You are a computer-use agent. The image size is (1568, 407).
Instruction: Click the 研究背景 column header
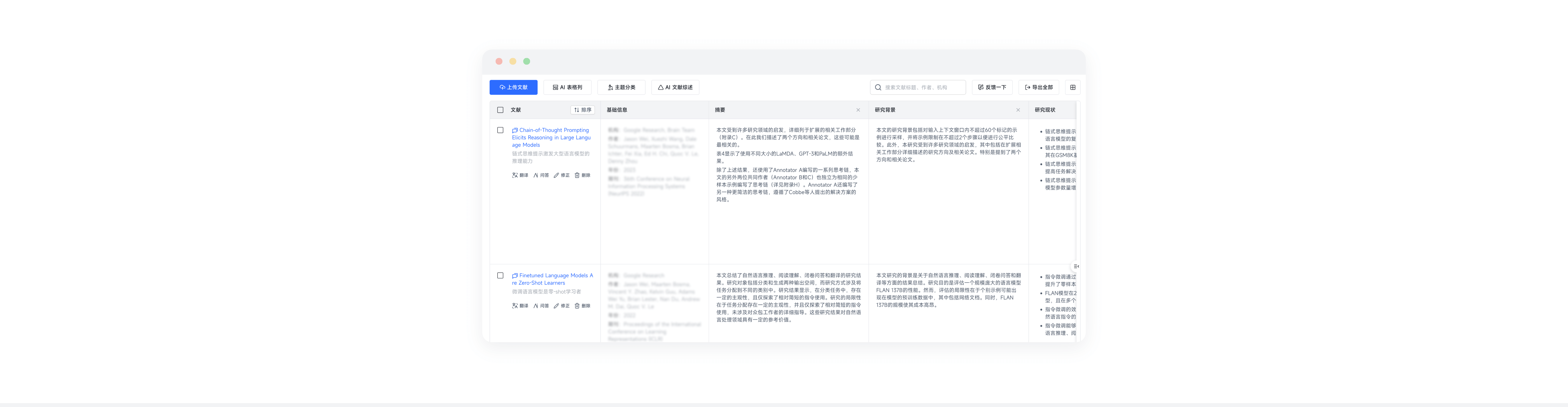pos(885,110)
